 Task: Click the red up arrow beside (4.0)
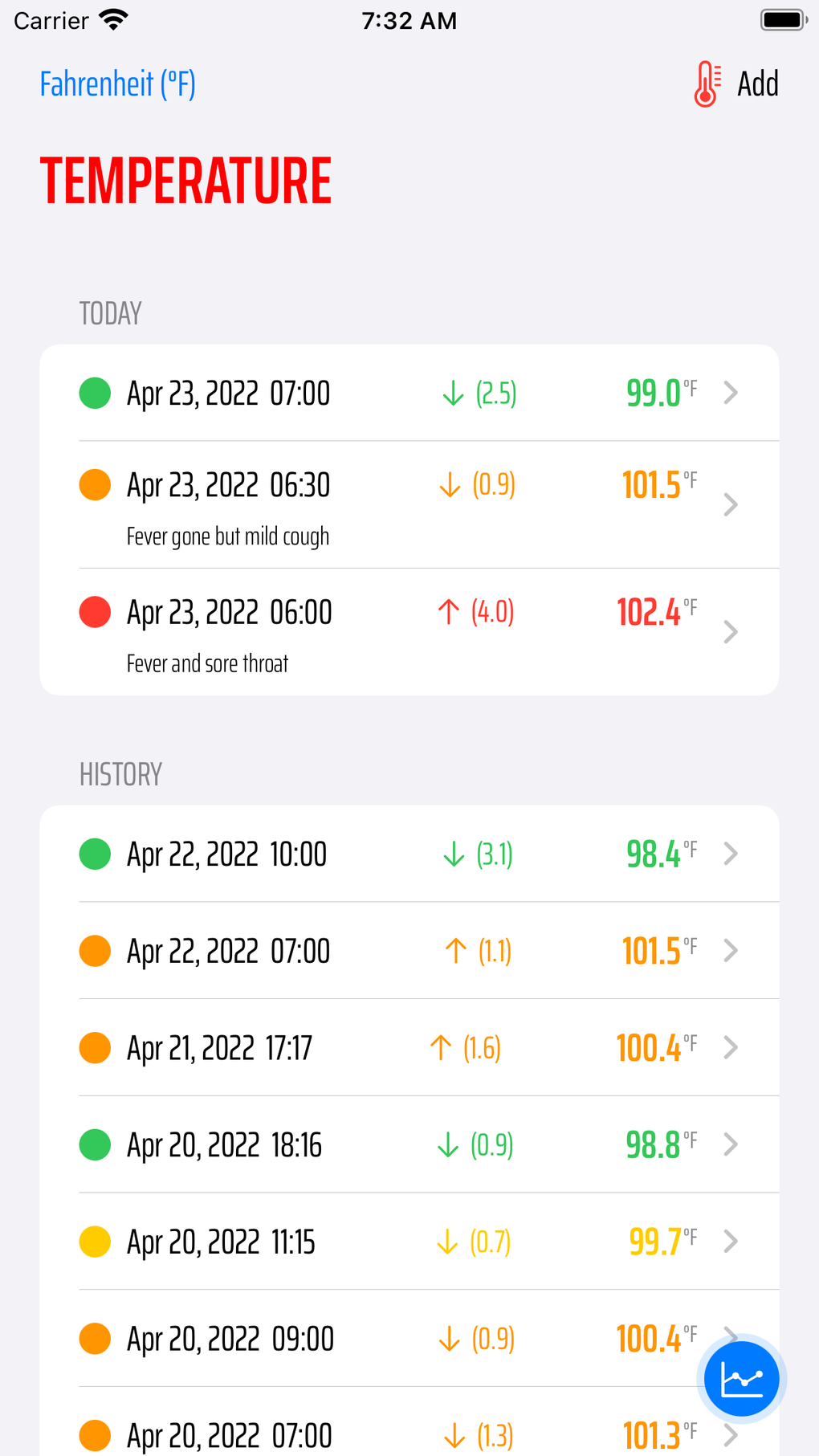[x=449, y=612]
